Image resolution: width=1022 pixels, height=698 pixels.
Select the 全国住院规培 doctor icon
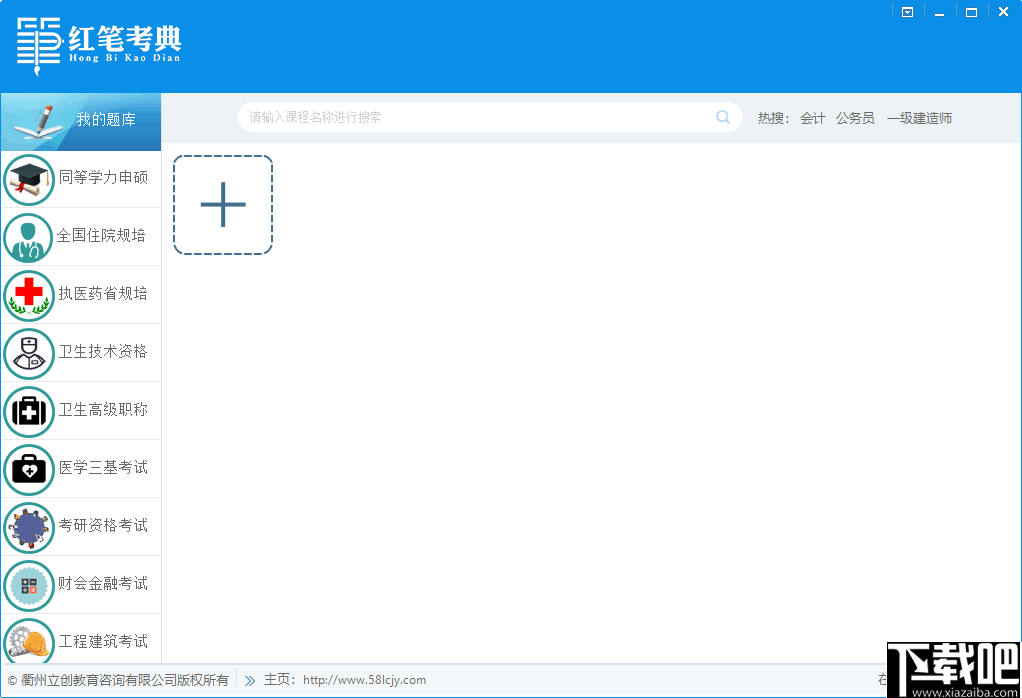28,237
